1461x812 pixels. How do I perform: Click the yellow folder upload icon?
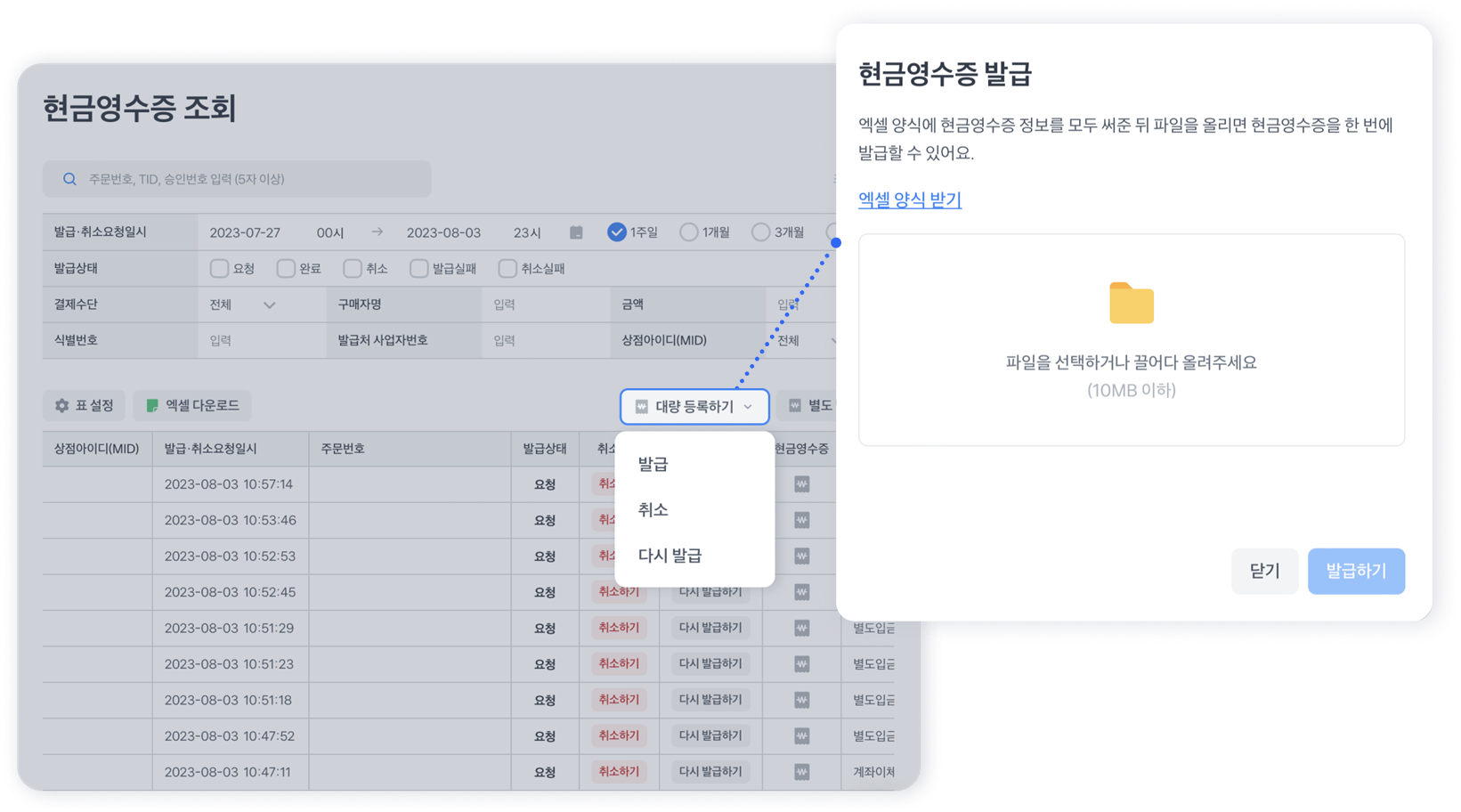point(1131,304)
